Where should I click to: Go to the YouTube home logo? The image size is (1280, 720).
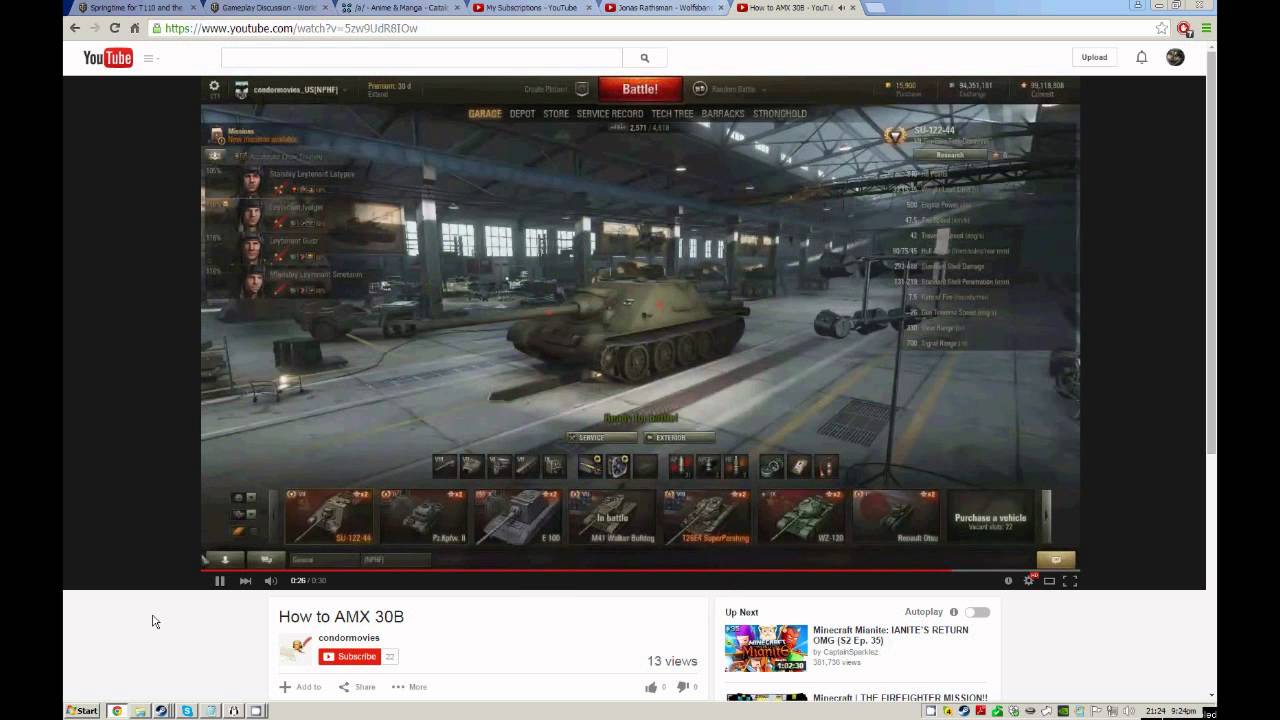108,58
